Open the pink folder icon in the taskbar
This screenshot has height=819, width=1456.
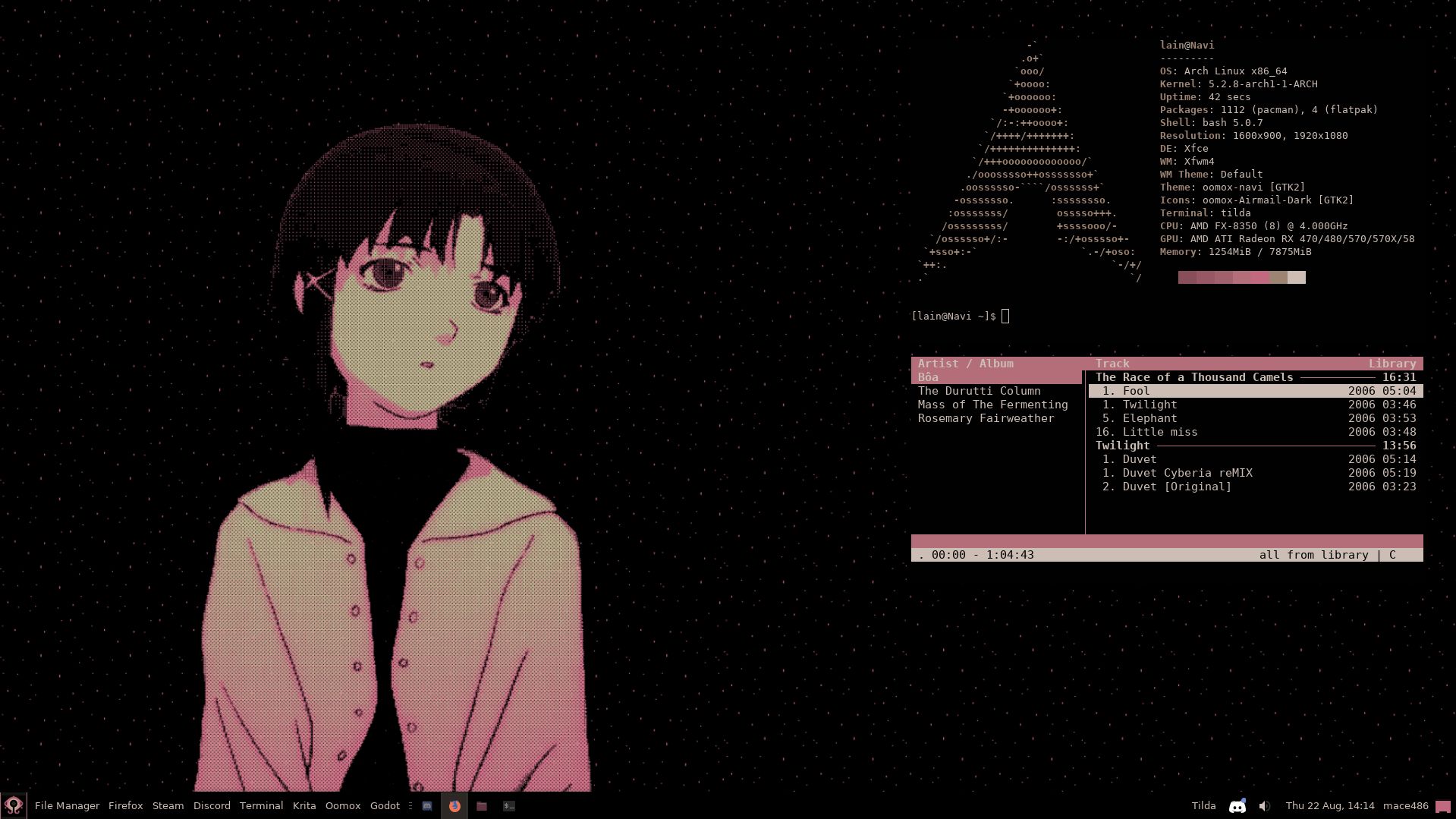(482, 806)
